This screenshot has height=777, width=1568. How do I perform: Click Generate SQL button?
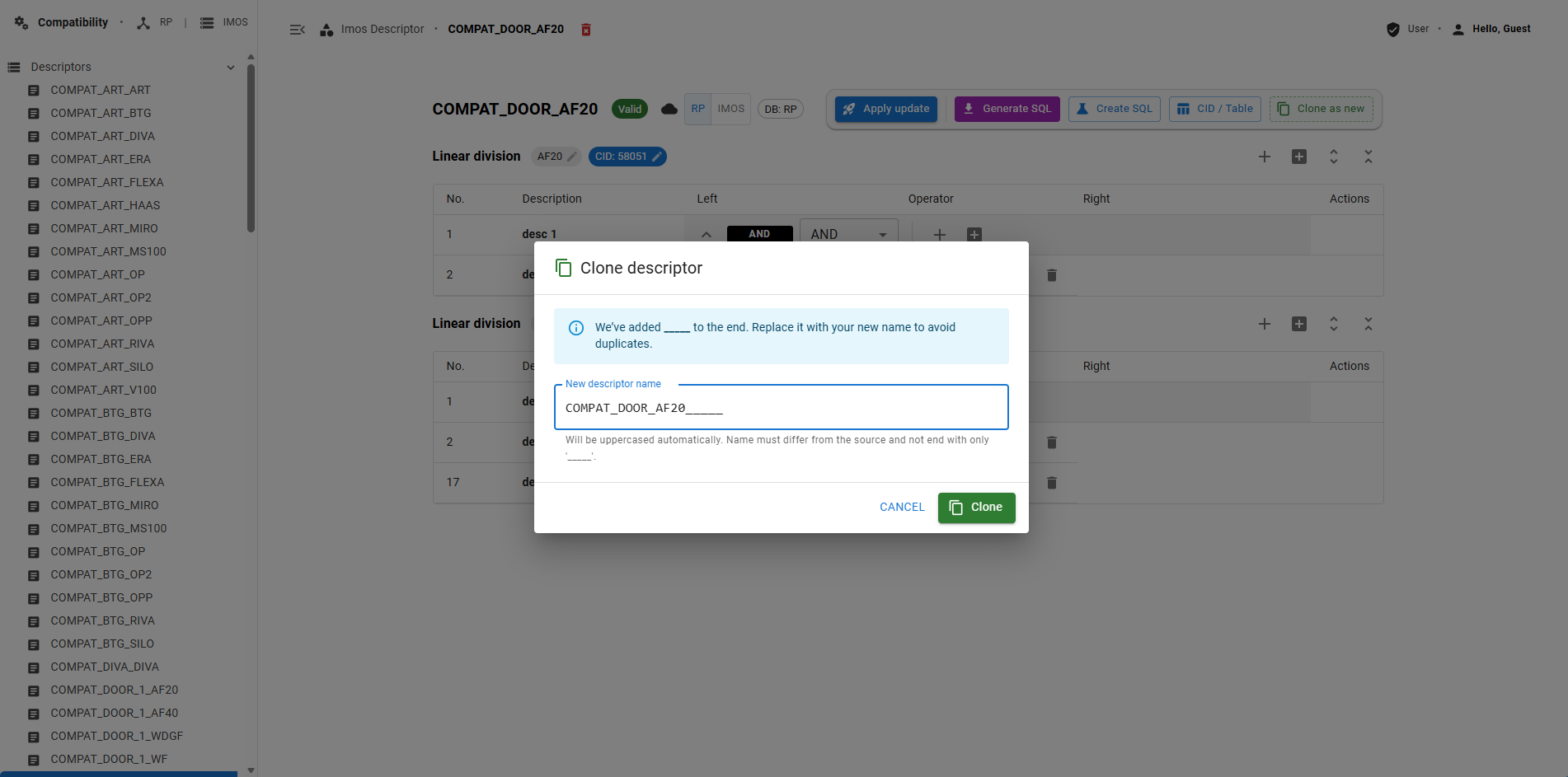(1007, 109)
